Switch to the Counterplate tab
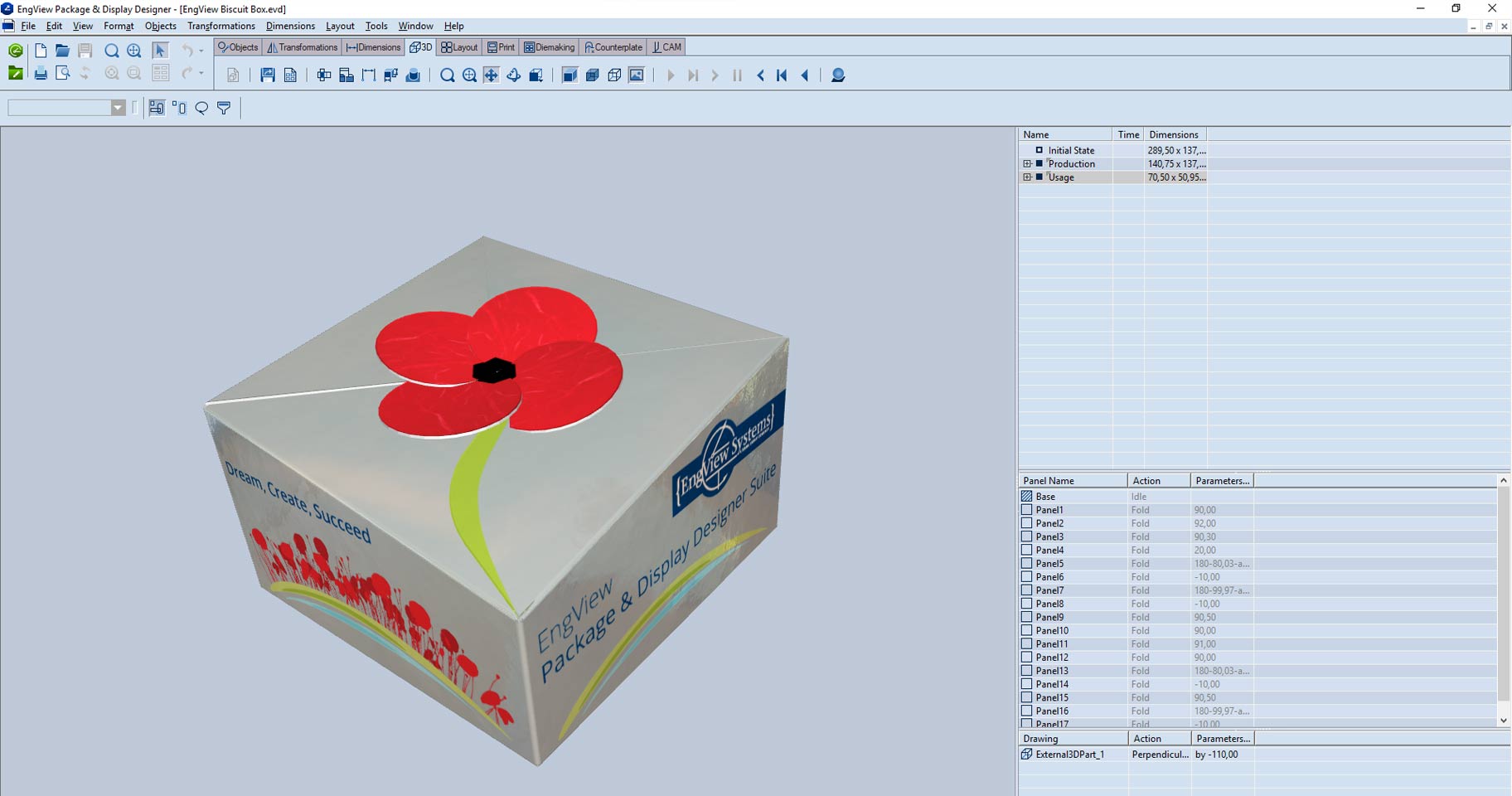Screen dimensions: 1512x796 click(613, 47)
